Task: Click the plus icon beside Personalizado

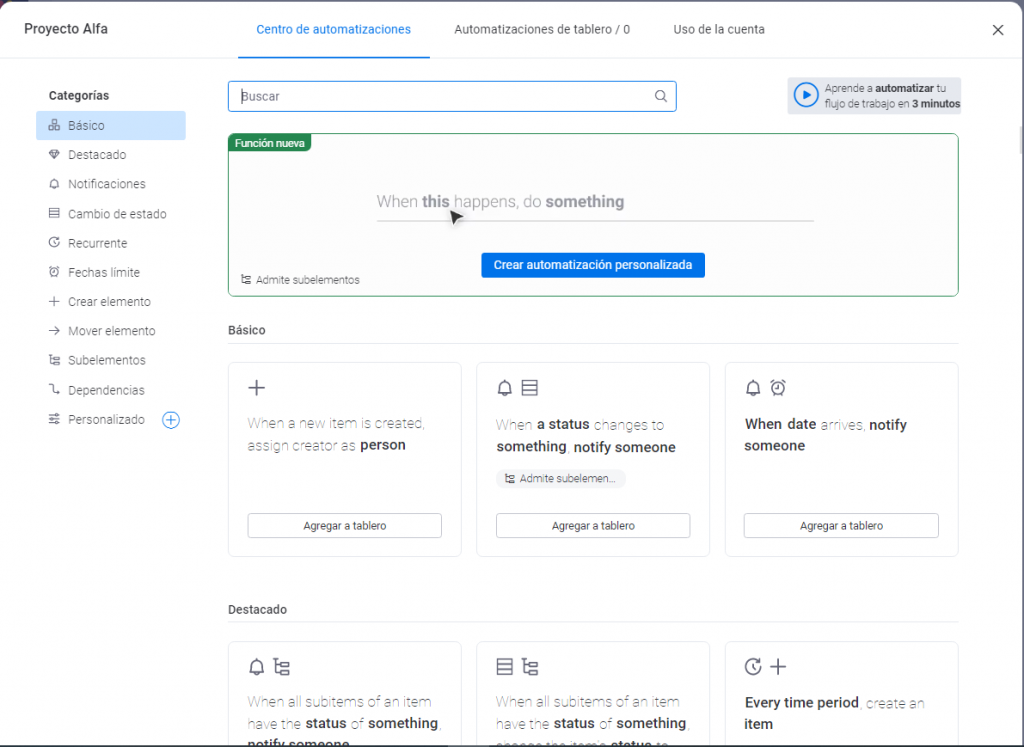Action: [x=171, y=420]
